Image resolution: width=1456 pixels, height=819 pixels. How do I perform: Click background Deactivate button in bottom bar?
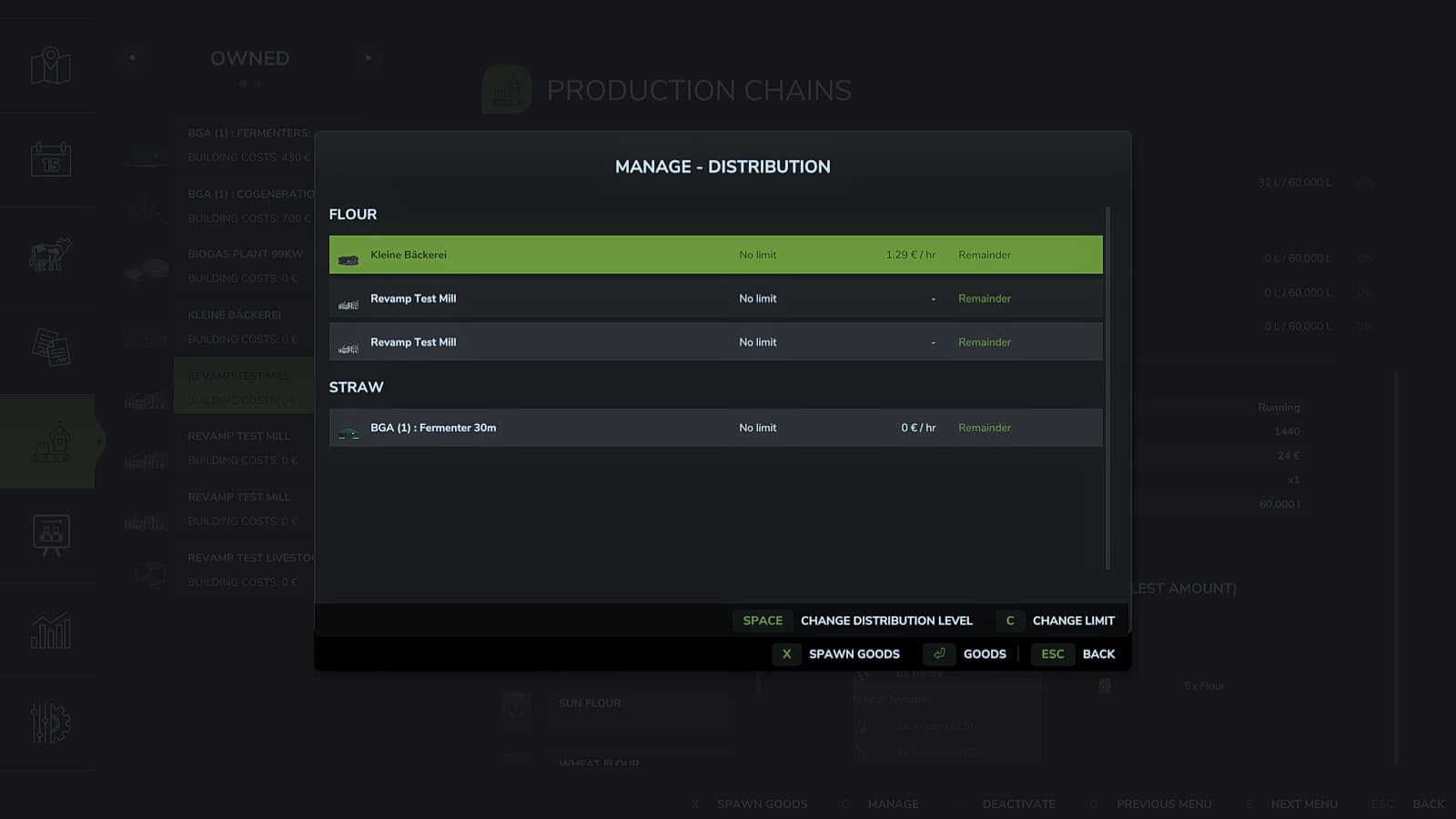1018,804
